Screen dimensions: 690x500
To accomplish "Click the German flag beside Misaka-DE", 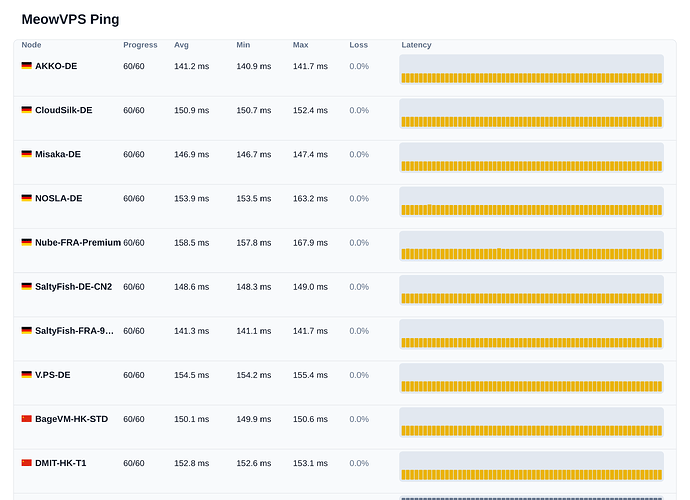I will (26, 154).
